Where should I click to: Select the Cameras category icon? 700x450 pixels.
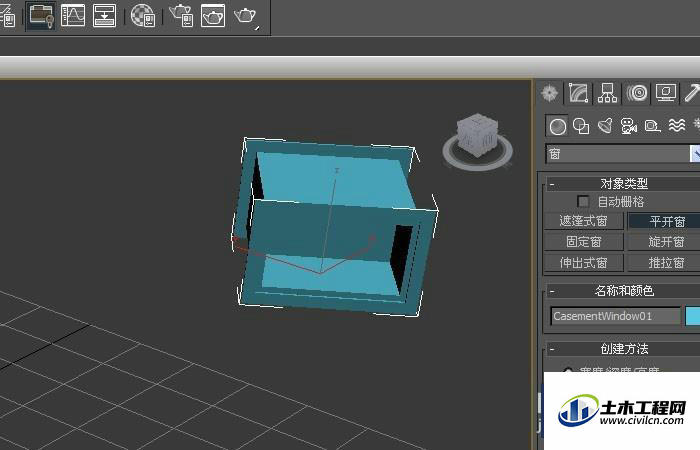pyautogui.click(x=629, y=126)
